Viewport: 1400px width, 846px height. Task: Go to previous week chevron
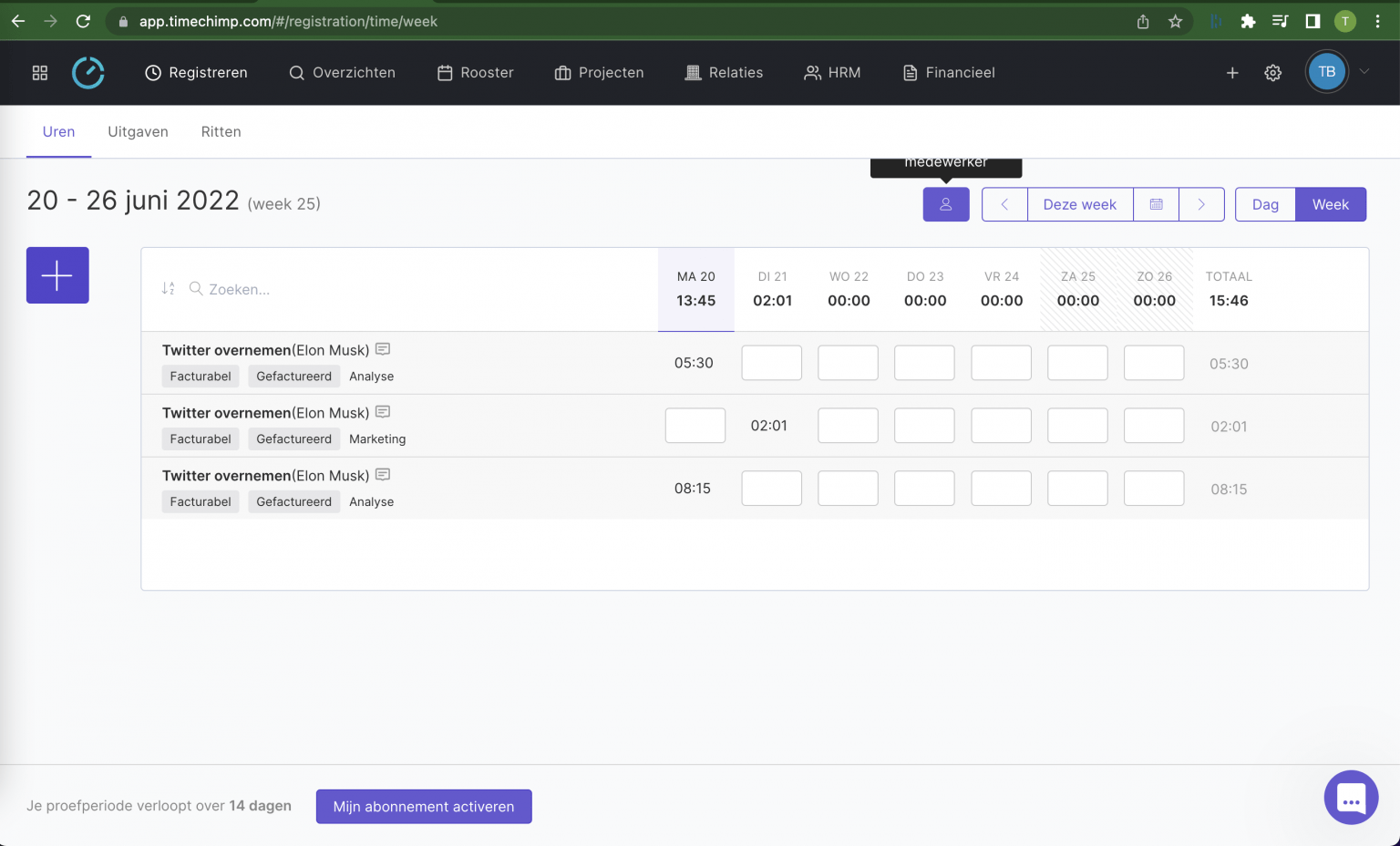(x=1004, y=204)
